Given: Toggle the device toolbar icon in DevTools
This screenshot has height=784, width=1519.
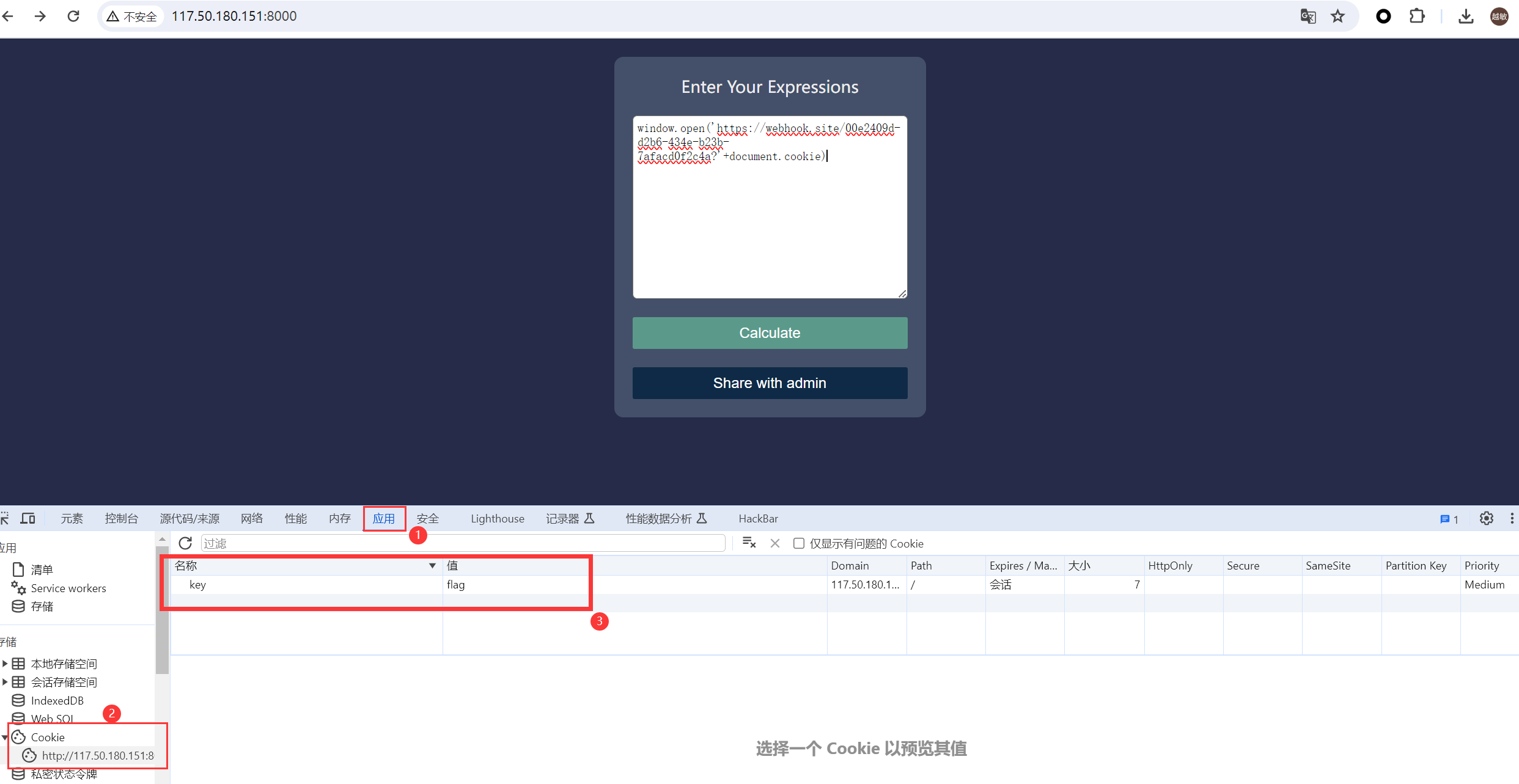Looking at the screenshot, I should tap(28, 519).
